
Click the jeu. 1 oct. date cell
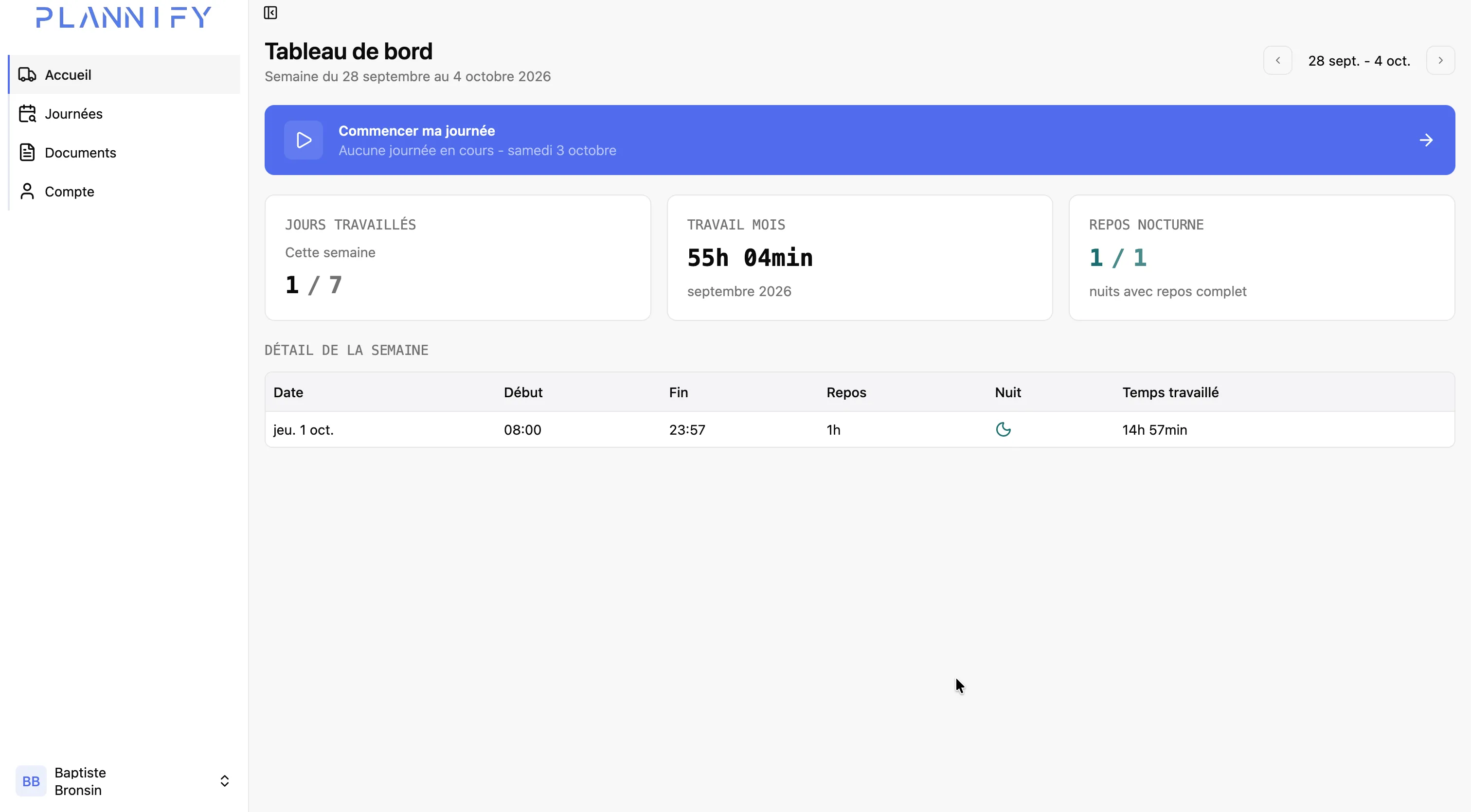[303, 430]
